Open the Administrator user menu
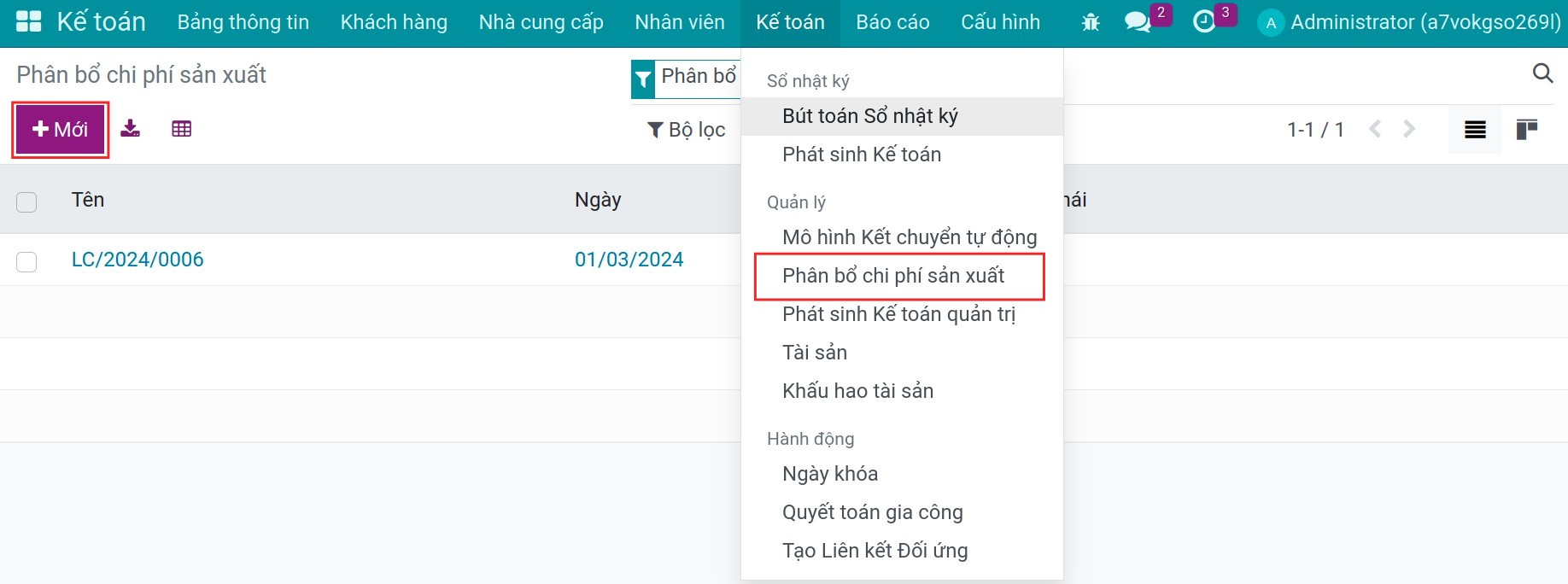 coord(1410,22)
